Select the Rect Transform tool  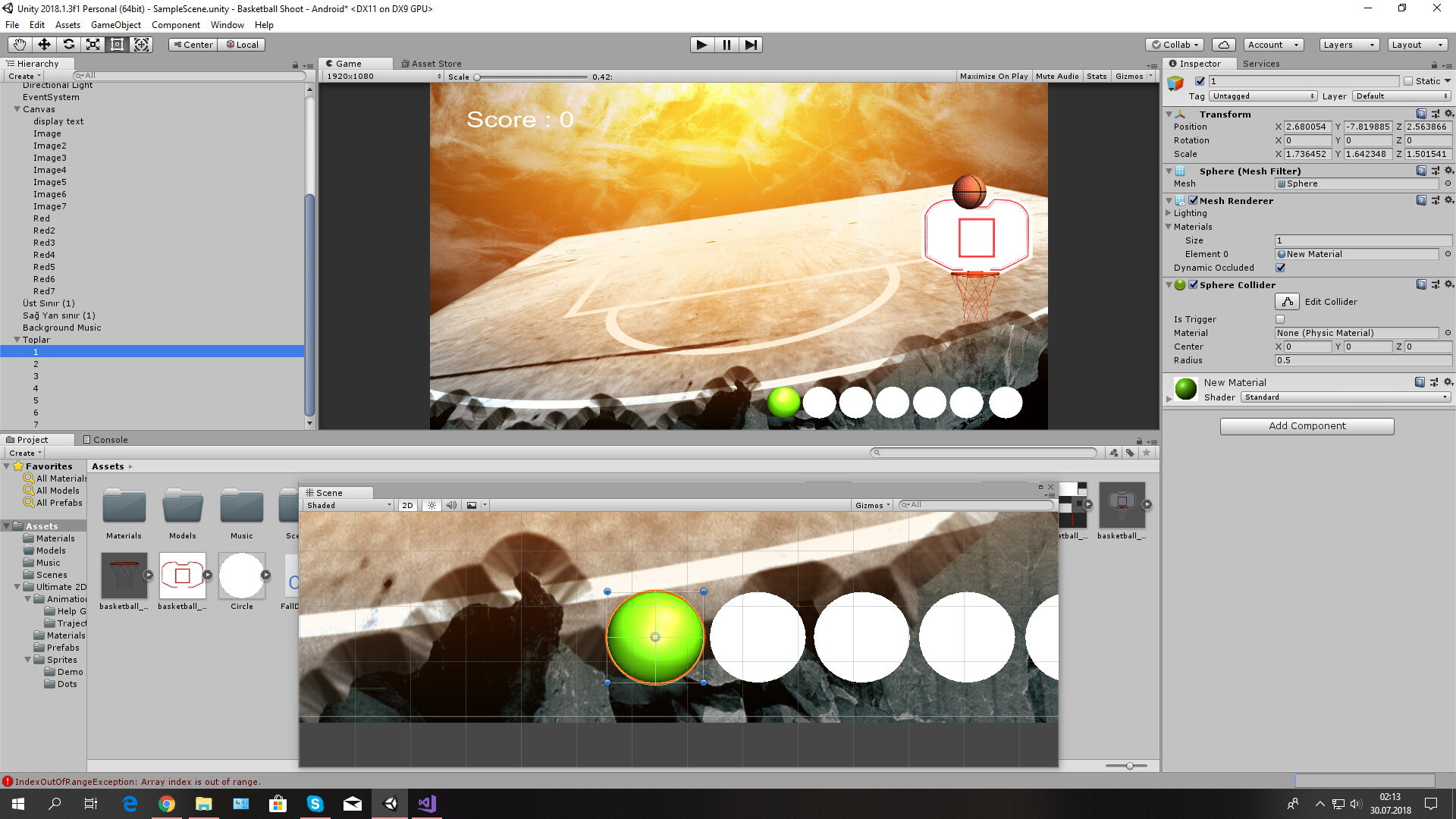coord(117,45)
